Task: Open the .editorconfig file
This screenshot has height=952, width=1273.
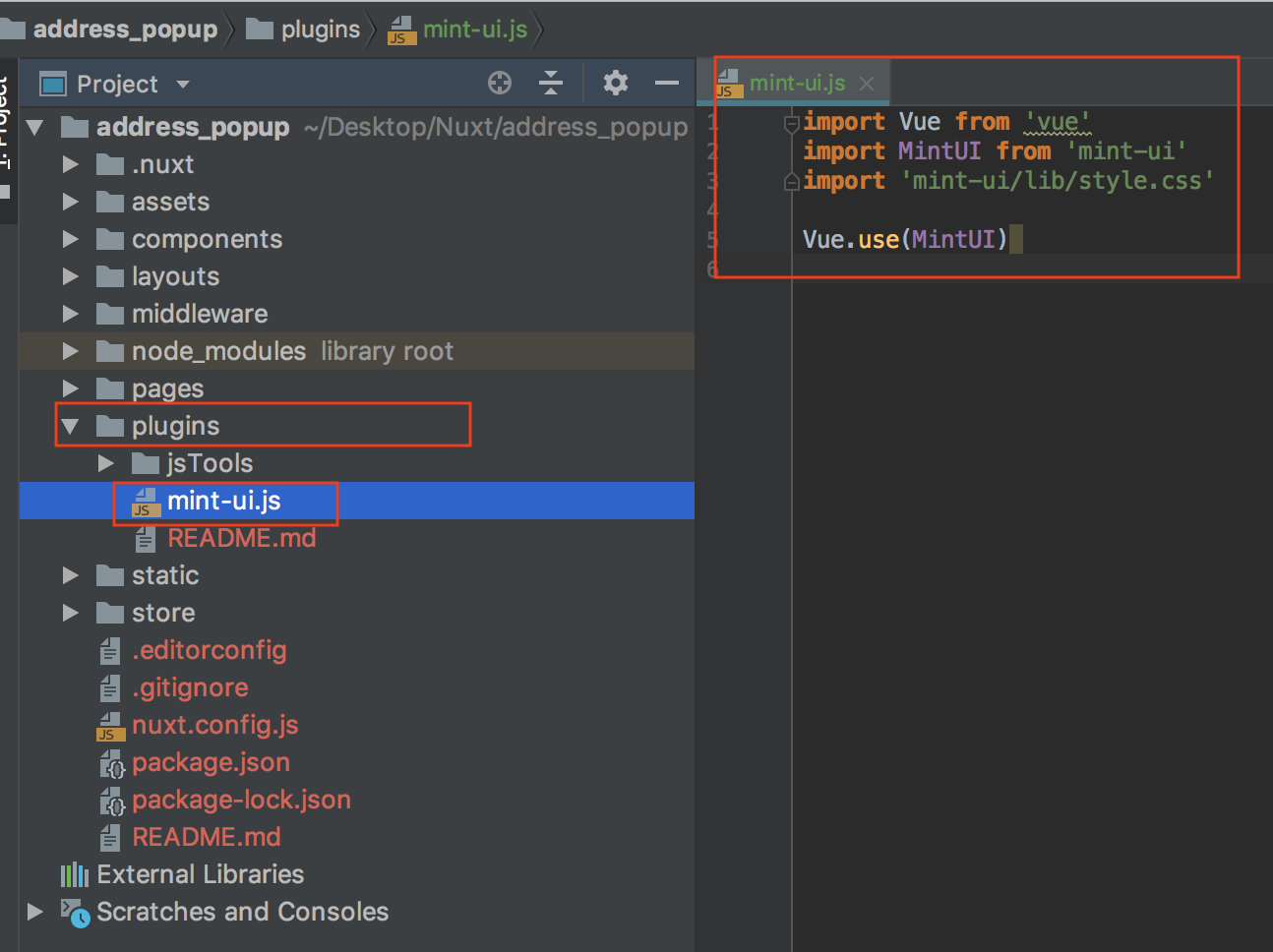Action: (210, 650)
